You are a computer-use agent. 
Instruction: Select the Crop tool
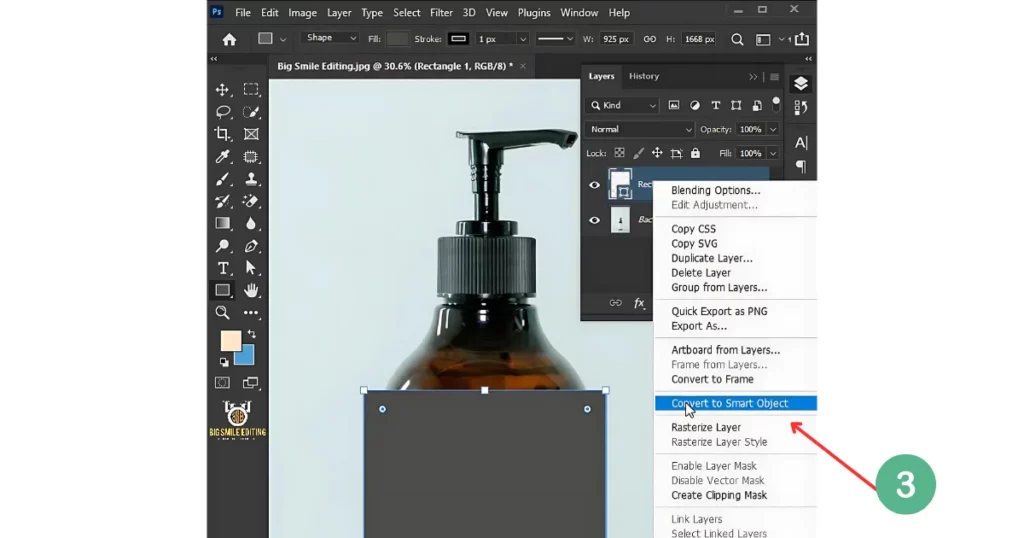(223, 134)
